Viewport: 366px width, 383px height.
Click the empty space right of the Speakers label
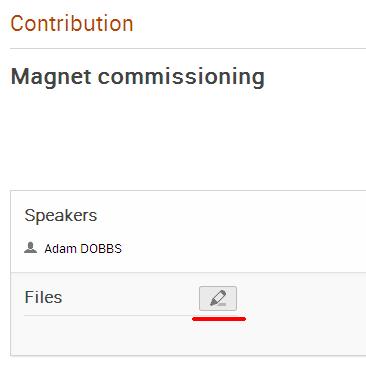point(230,215)
